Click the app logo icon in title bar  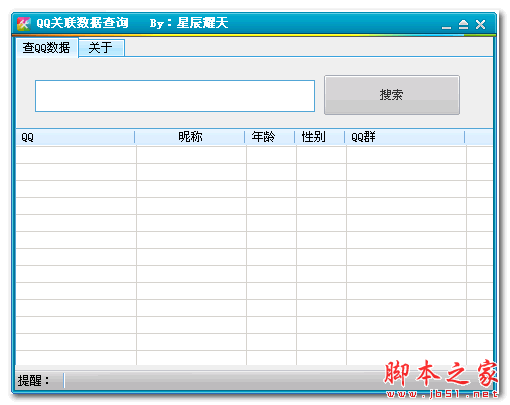(24, 24)
